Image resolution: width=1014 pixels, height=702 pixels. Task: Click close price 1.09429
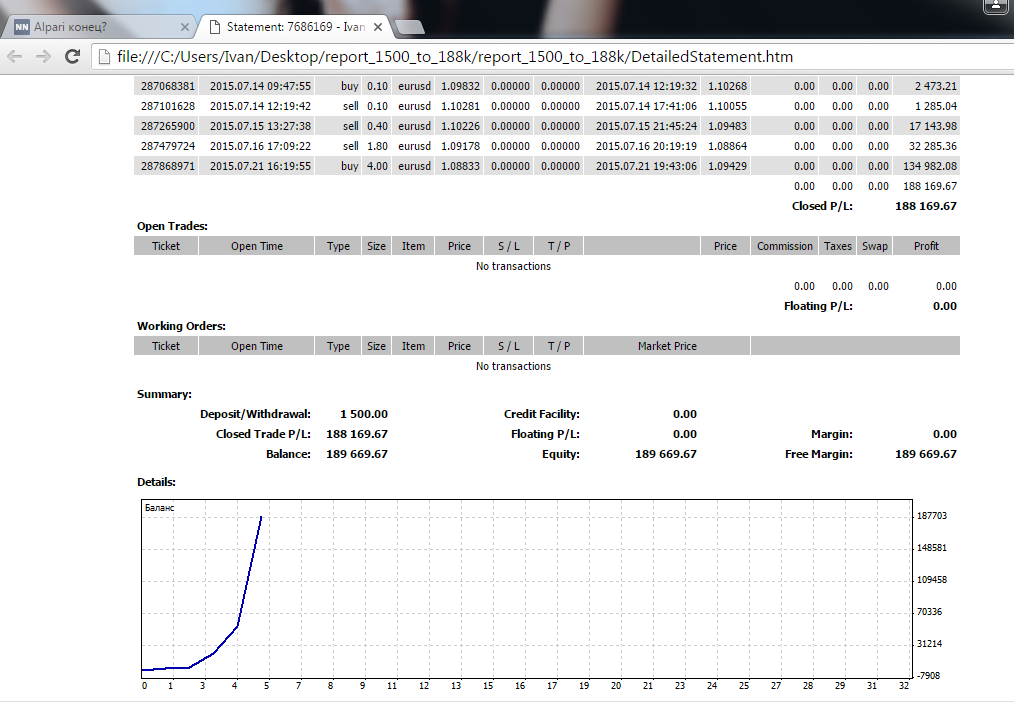coord(728,166)
